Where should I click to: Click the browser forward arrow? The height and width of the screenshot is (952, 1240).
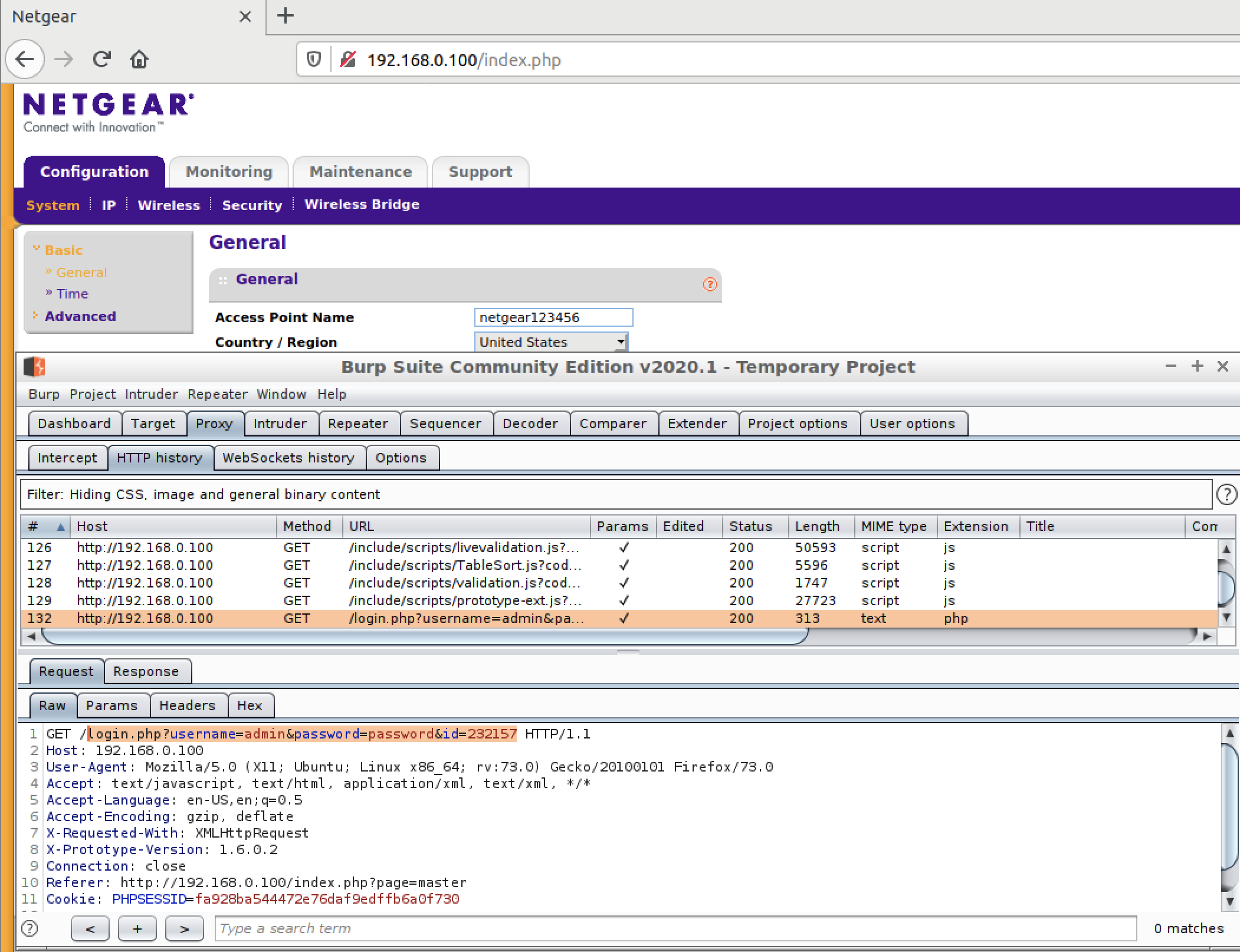[64, 59]
